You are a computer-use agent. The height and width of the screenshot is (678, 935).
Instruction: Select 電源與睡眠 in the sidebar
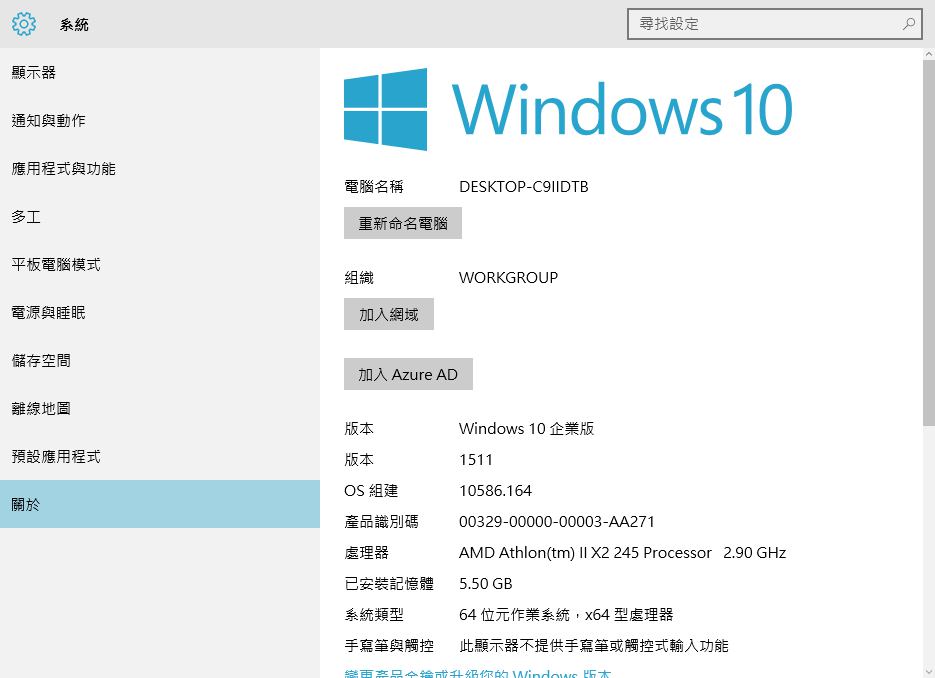[x=160, y=312]
